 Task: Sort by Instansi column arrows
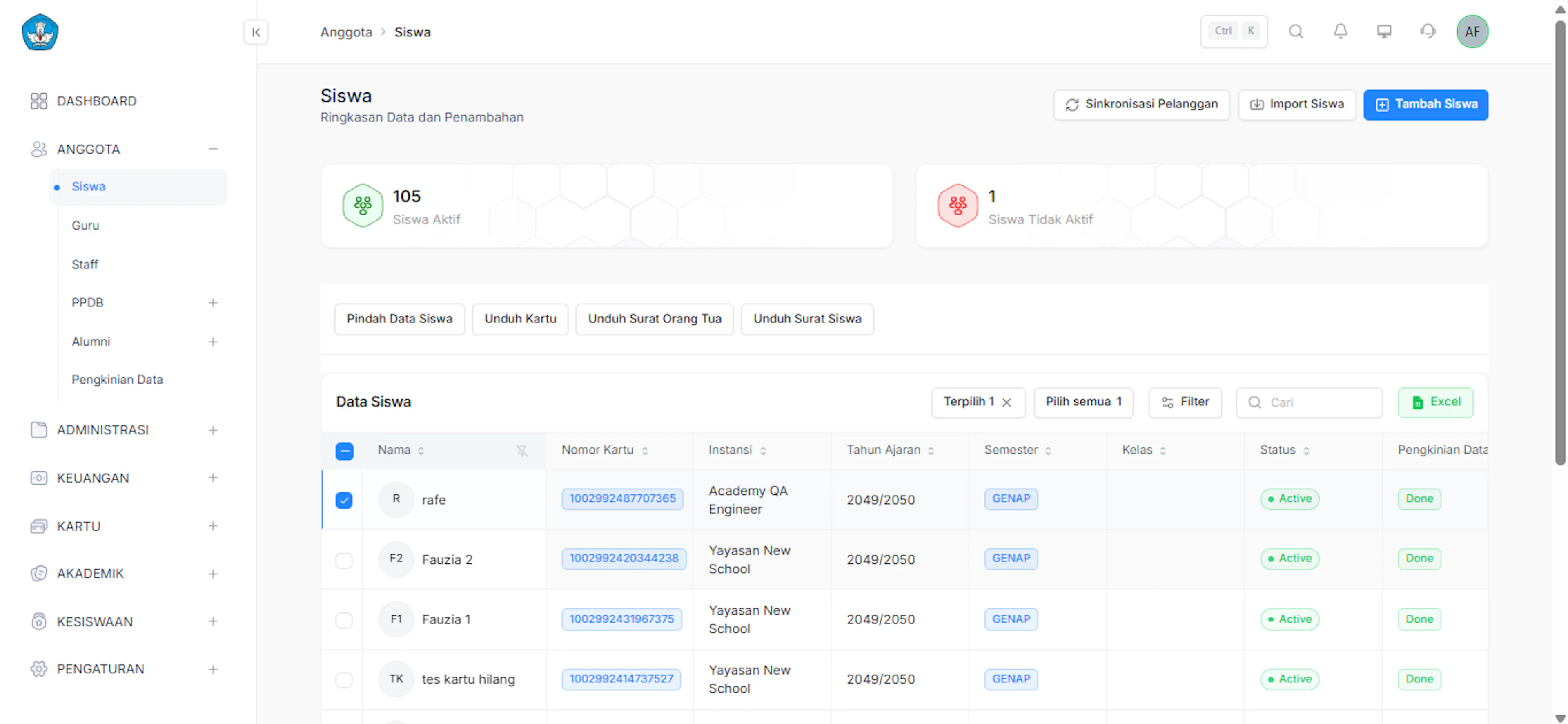[763, 451]
